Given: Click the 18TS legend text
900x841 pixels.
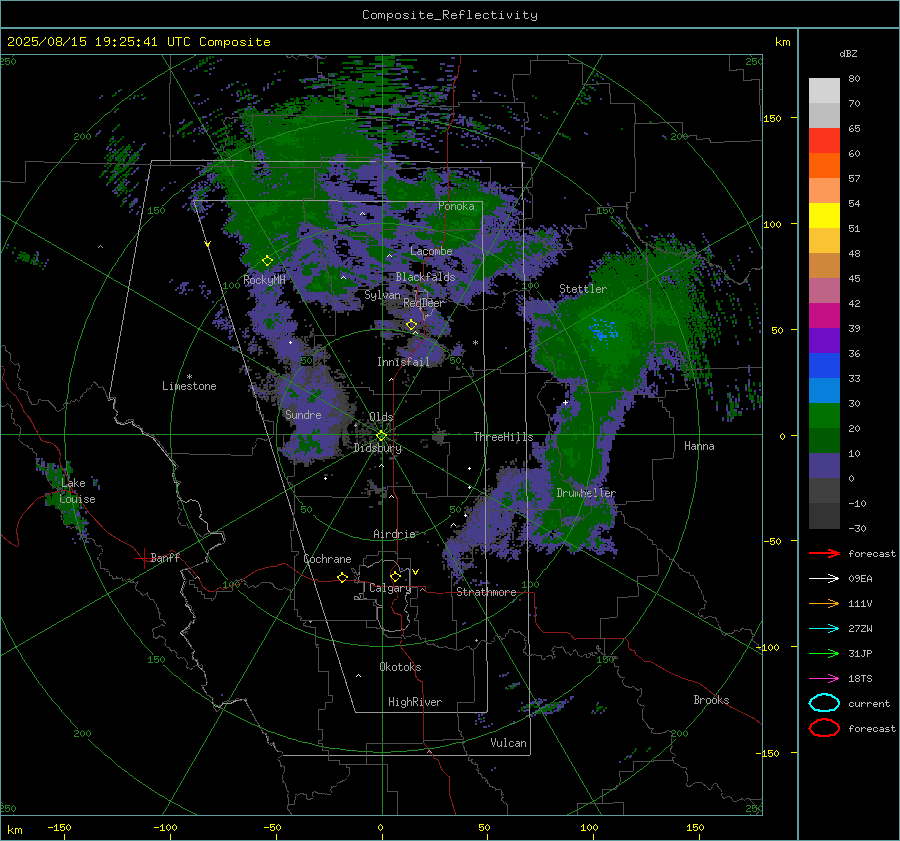Looking at the screenshot, I should pyautogui.click(x=860, y=679).
